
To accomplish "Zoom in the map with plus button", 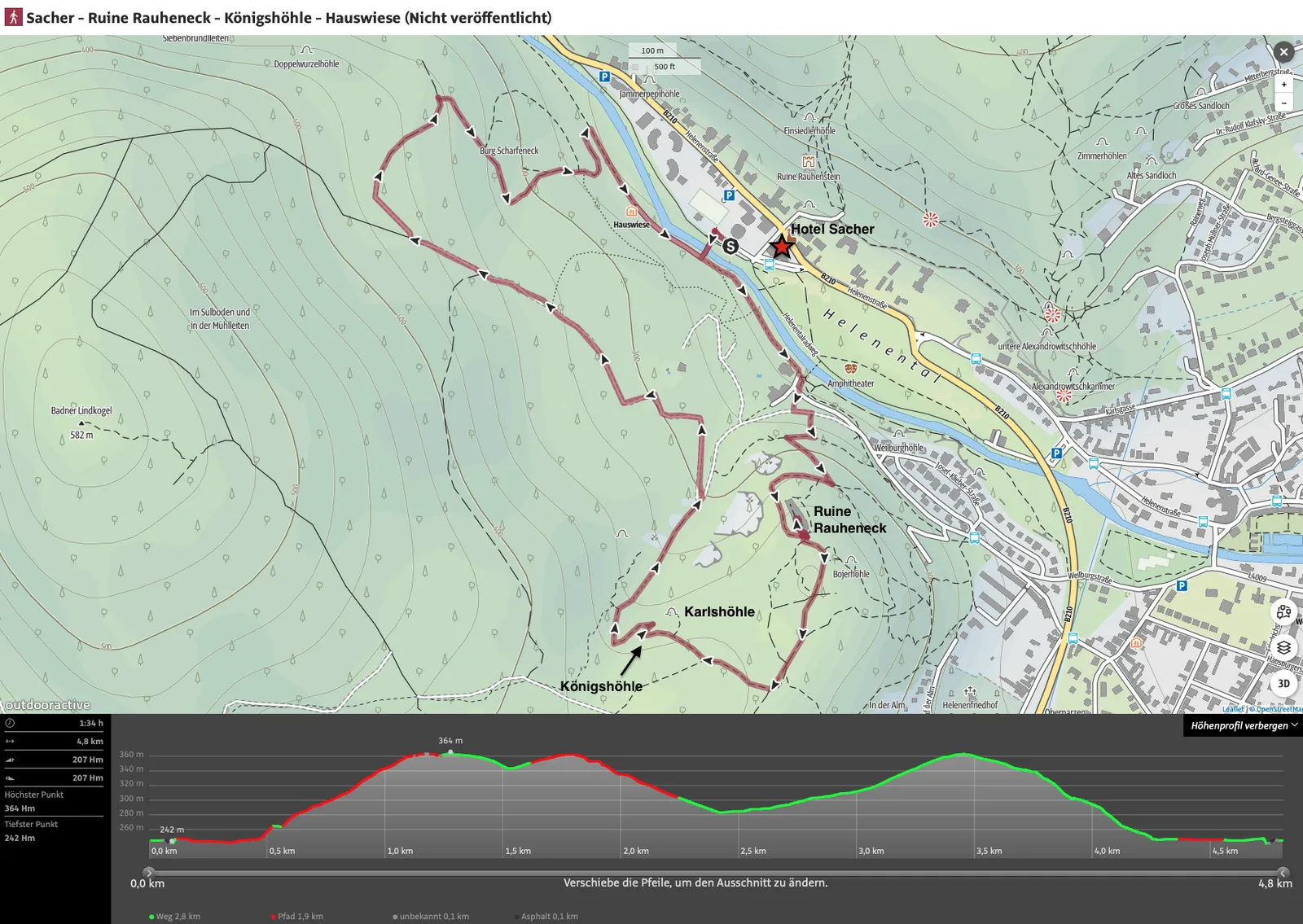I will 1284,85.
